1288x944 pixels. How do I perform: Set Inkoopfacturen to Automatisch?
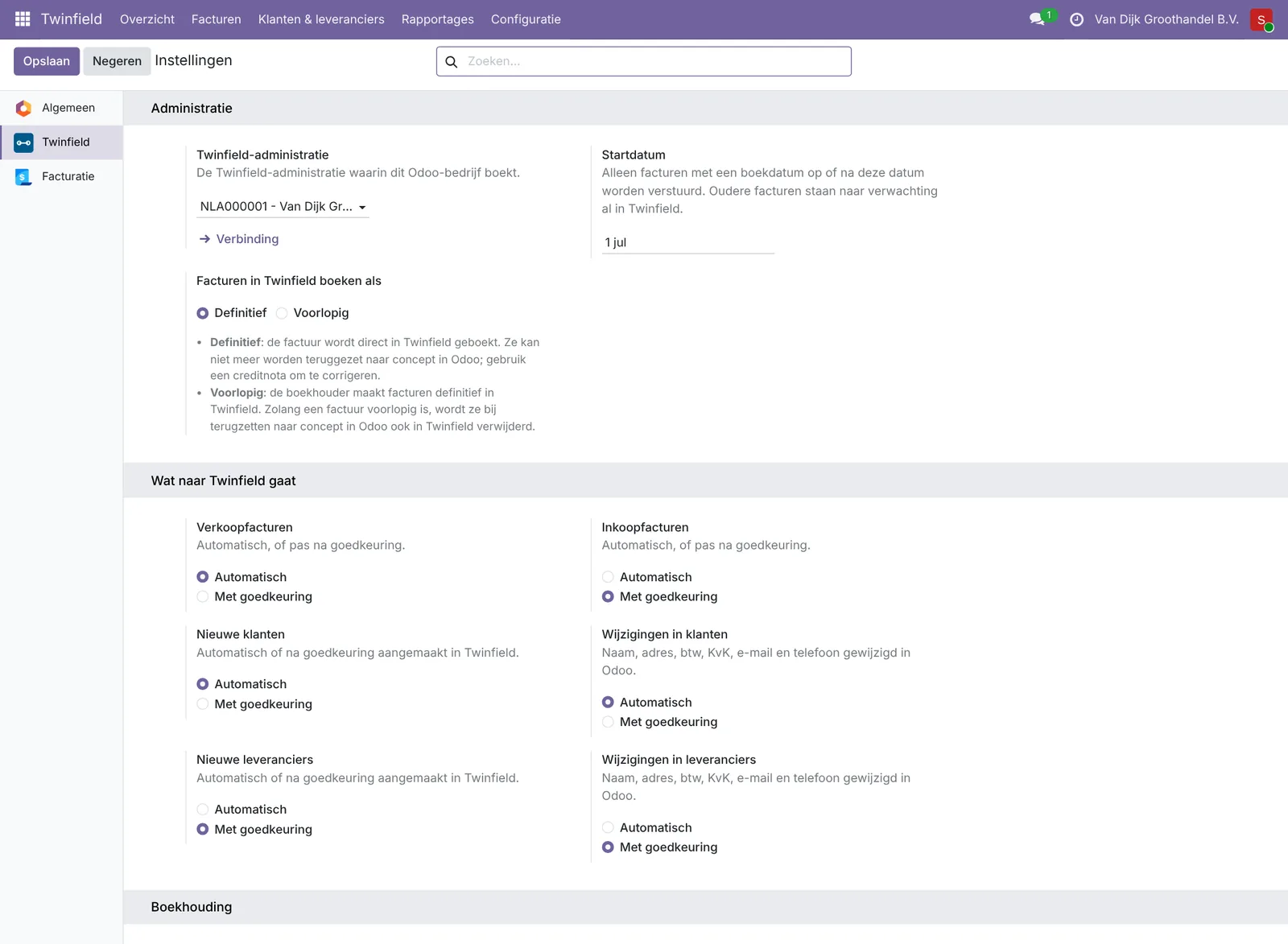[x=608, y=577]
